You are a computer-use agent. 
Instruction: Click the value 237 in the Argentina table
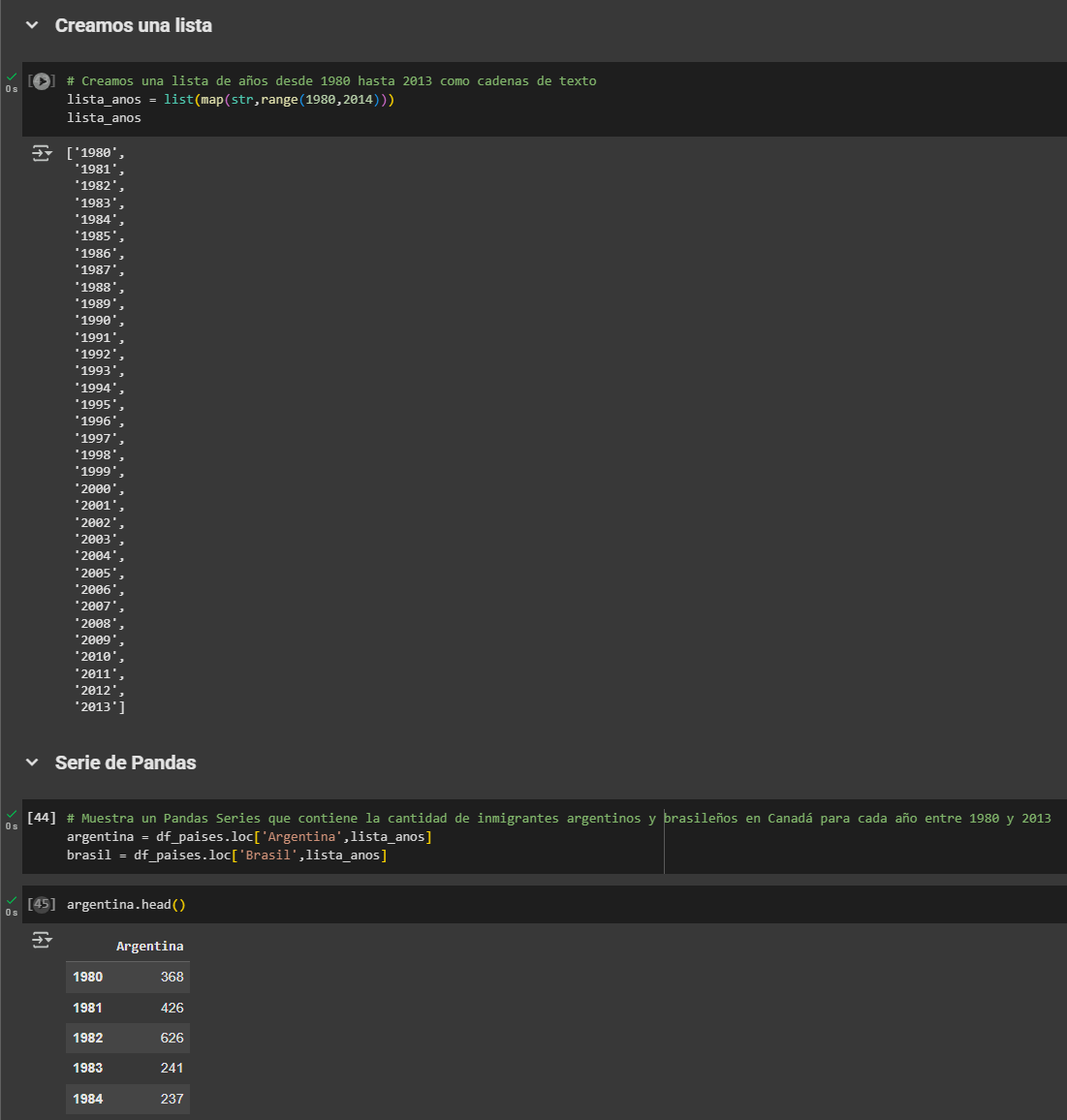pos(173,1099)
